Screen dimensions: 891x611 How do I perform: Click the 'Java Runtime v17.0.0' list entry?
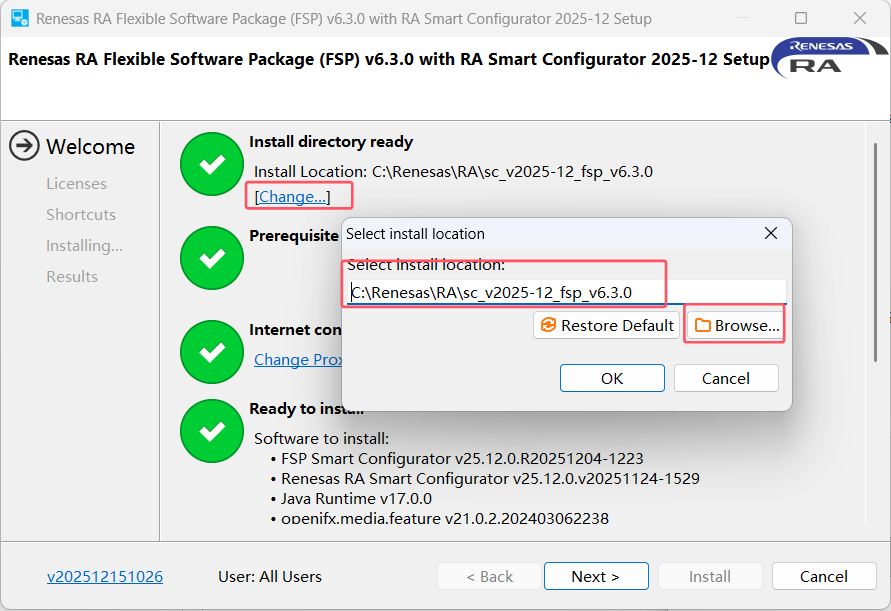click(x=356, y=498)
